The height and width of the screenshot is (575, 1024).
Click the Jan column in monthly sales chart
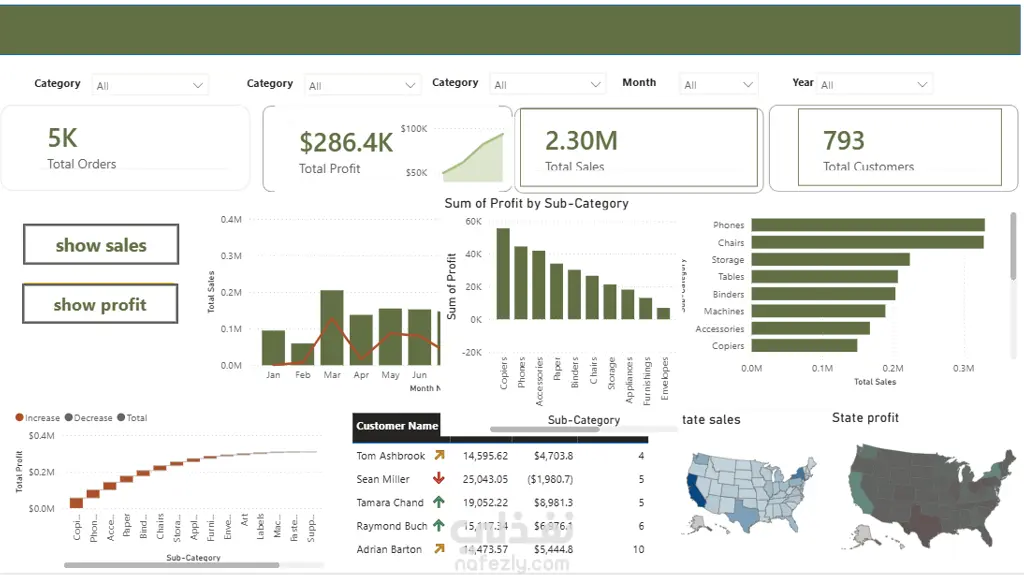pyautogui.click(x=273, y=348)
